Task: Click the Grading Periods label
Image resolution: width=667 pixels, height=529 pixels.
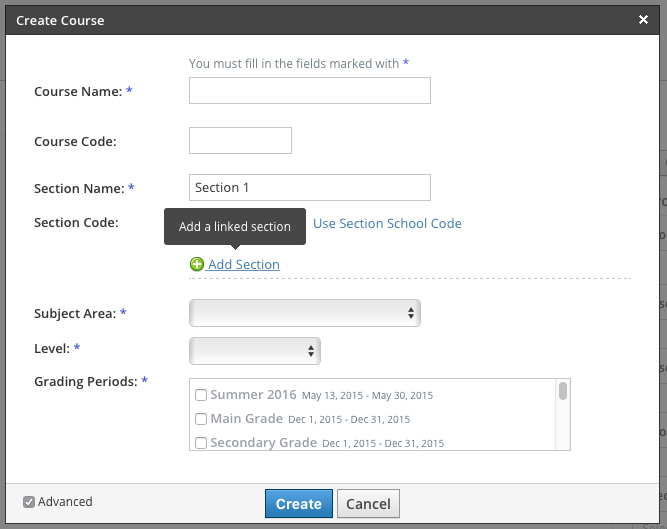Action: 86,382
